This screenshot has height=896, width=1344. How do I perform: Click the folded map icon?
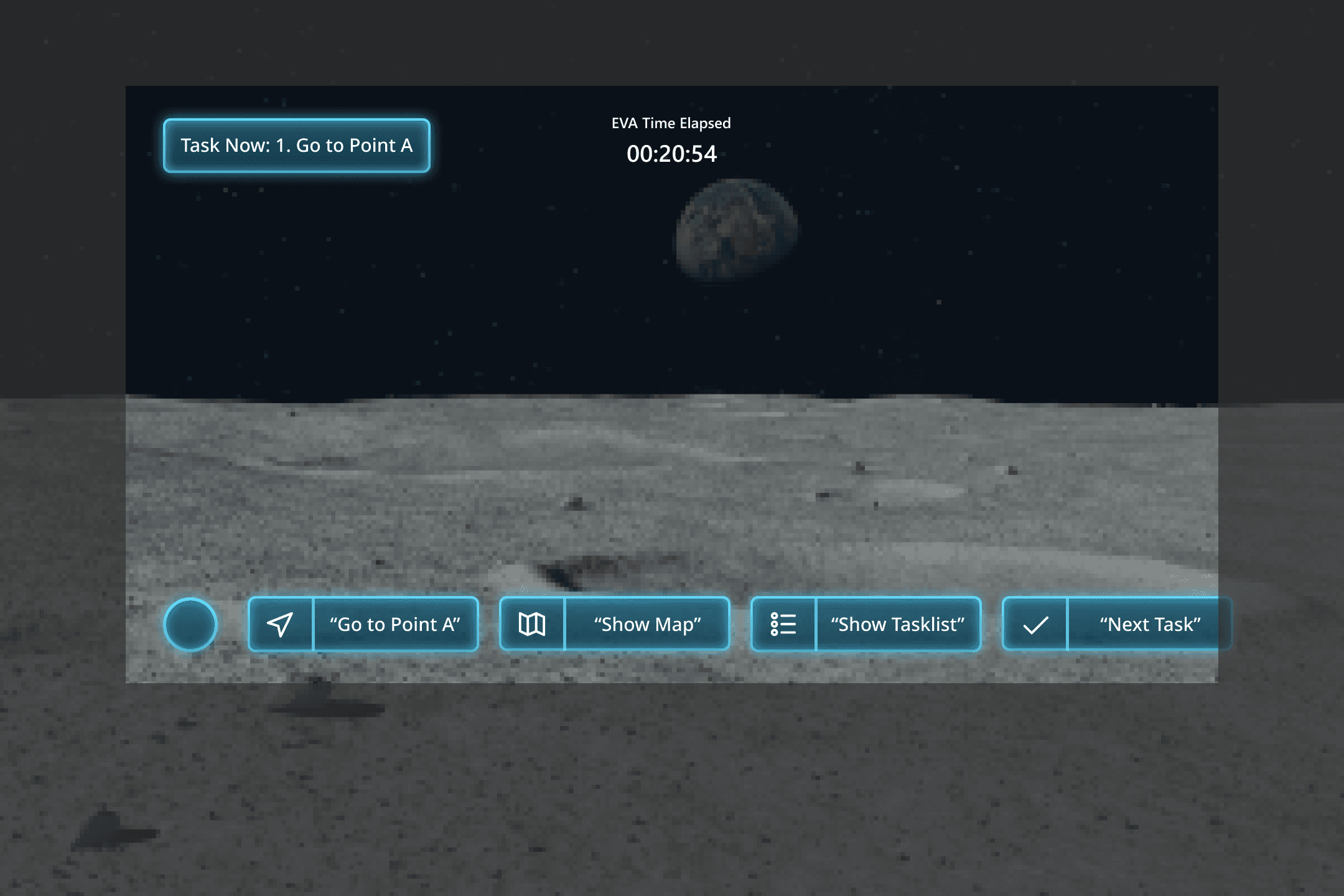(532, 624)
